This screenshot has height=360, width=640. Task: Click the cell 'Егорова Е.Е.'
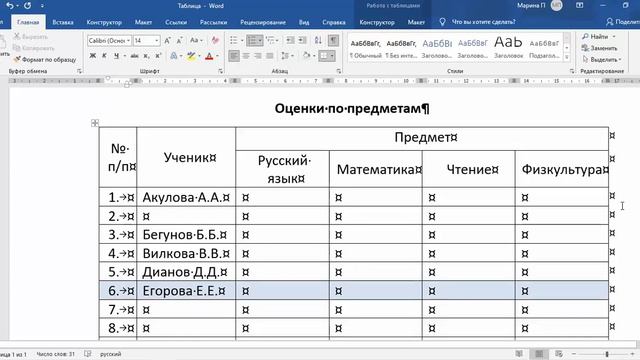pyautogui.click(x=186, y=291)
